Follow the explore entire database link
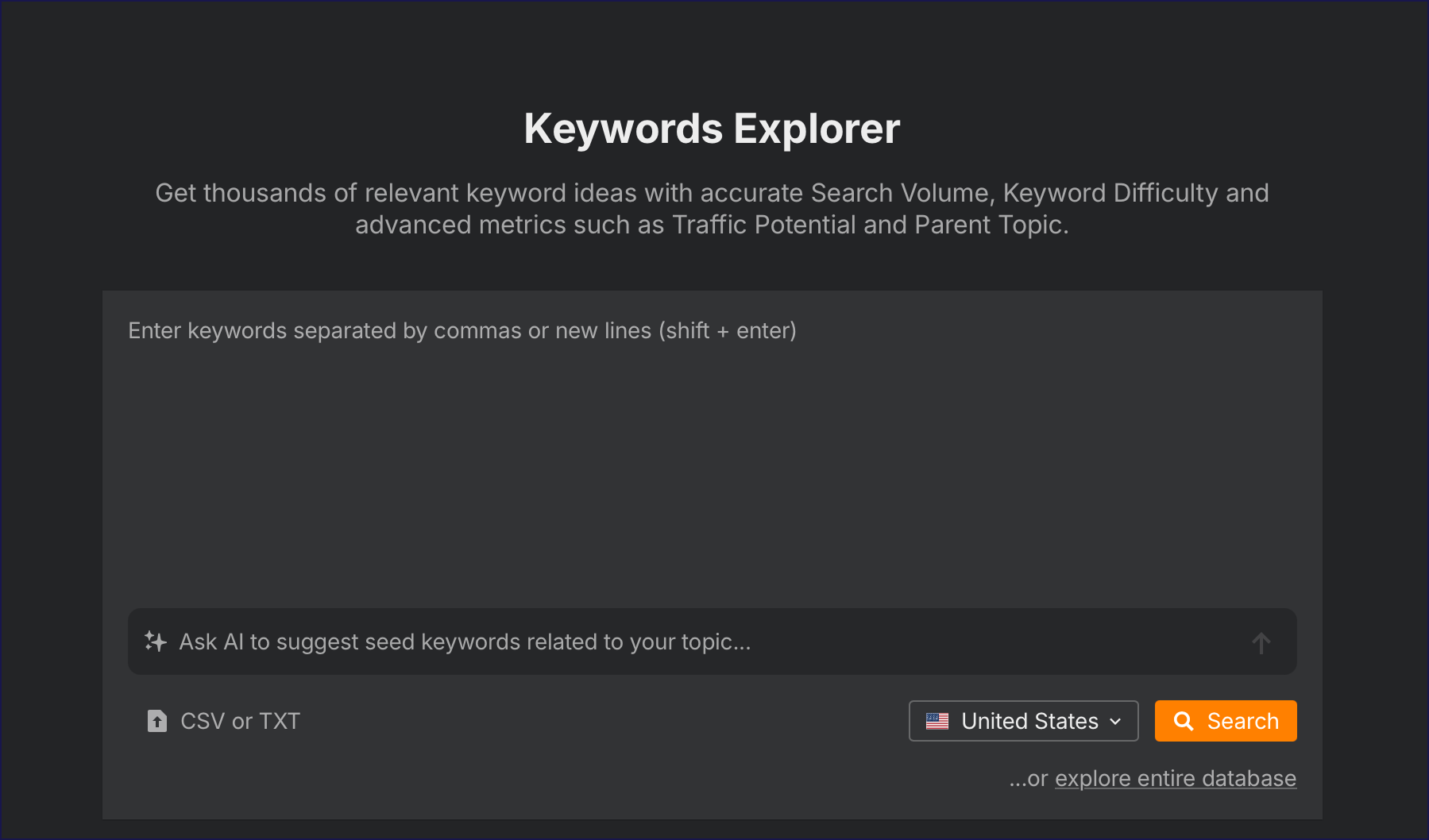 1174,778
